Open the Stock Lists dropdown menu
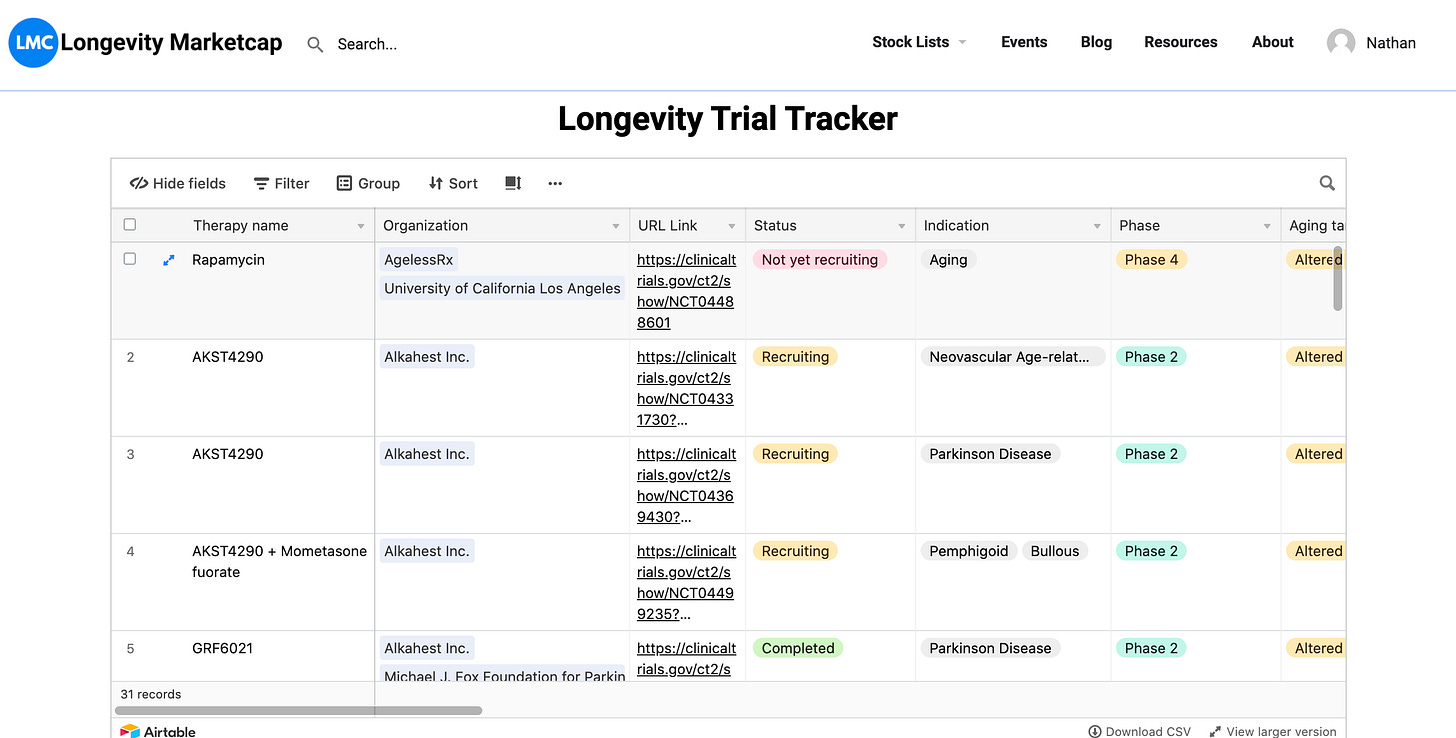 (x=919, y=42)
